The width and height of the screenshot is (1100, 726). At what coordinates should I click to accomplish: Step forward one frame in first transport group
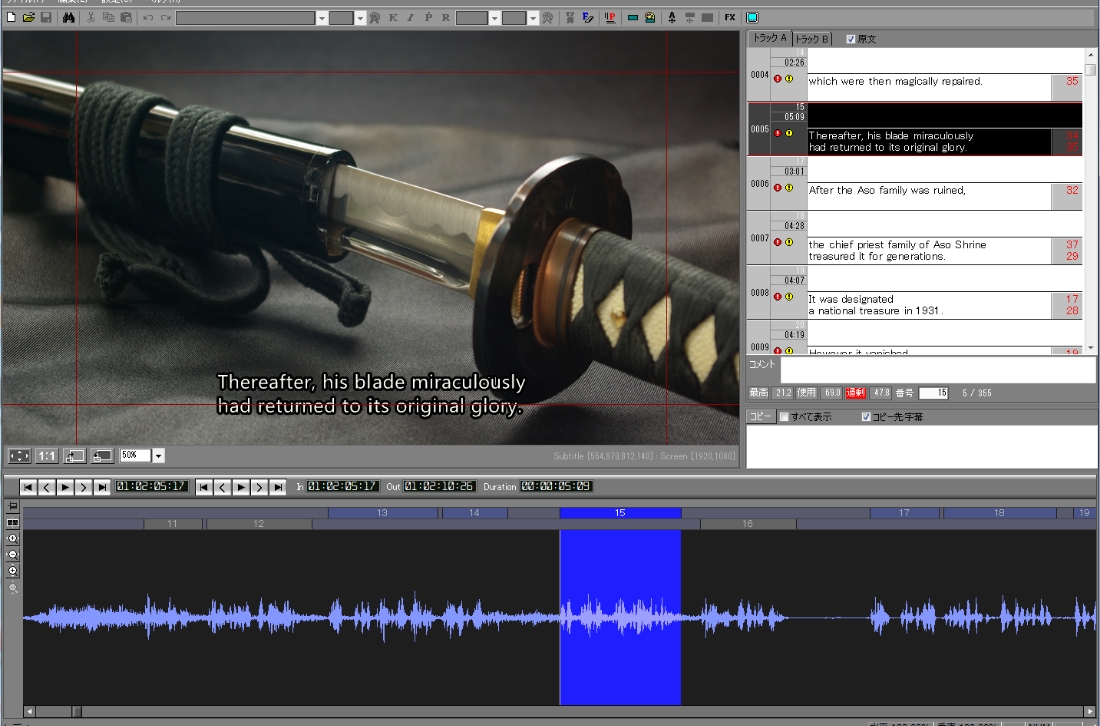(x=83, y=487)
